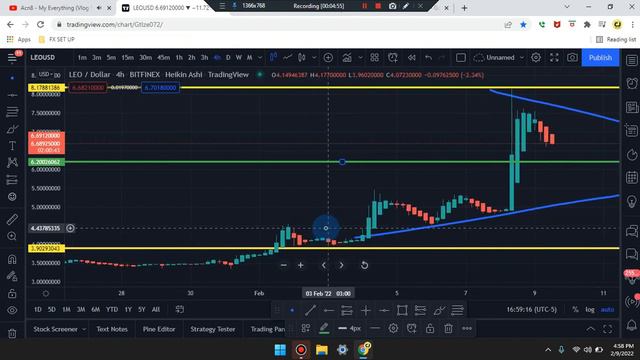Switch to the 1h timeframe

179,58
